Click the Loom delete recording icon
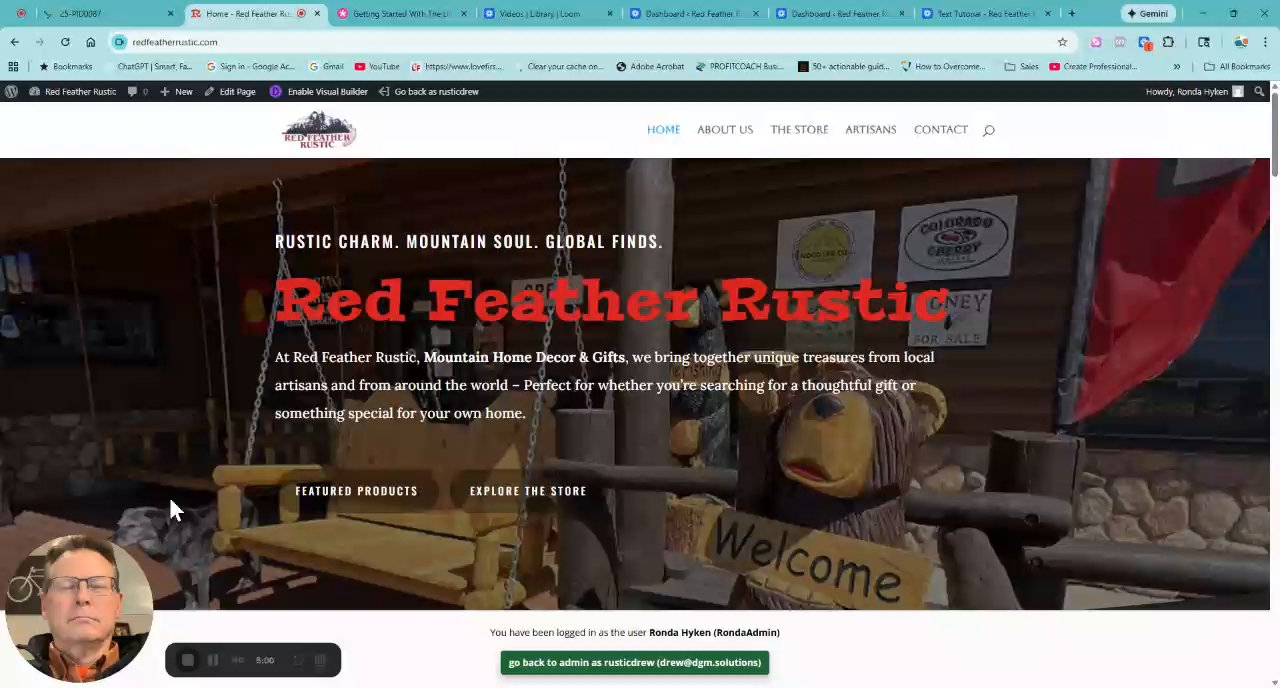Image resolution: width=1280 pixels, height=688 pixels. pos(320,660)
